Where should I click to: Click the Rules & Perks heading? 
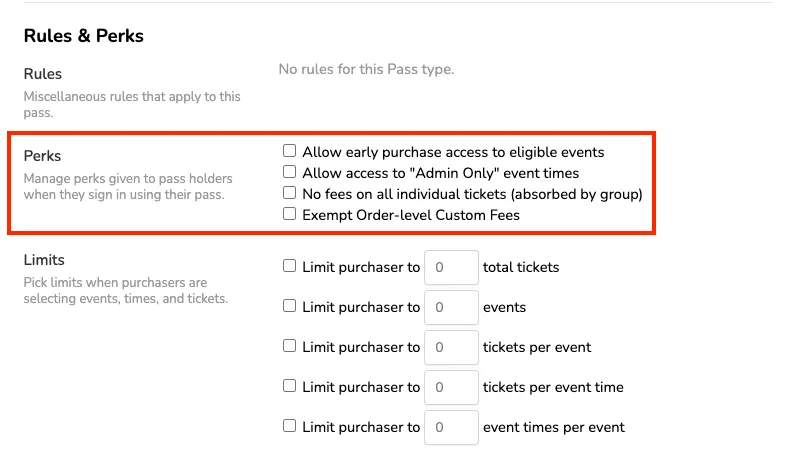coord(84,36)
